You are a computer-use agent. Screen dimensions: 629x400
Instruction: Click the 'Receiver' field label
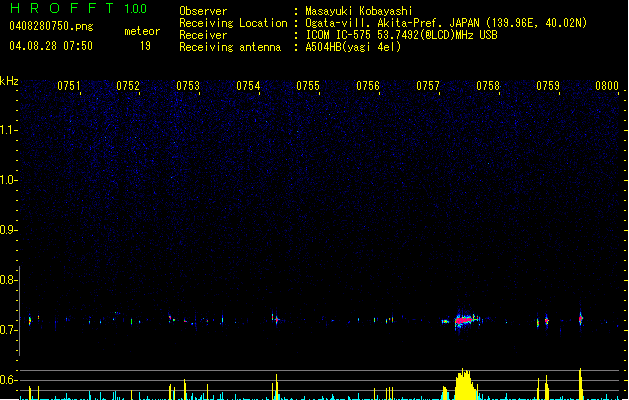pyautogui.click(x=203, y=35)
